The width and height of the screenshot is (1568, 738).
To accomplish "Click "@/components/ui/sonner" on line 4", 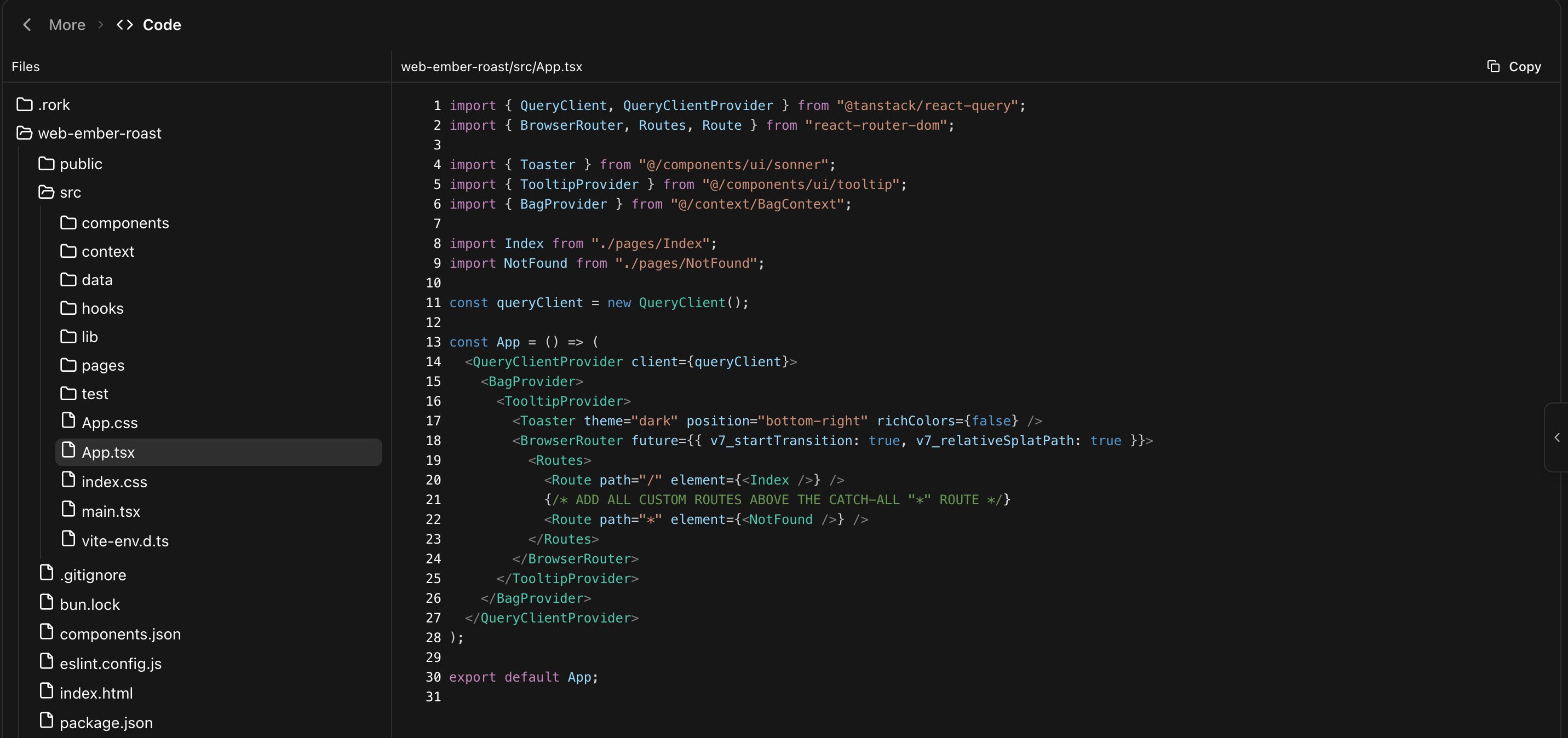I will (733, 165).
